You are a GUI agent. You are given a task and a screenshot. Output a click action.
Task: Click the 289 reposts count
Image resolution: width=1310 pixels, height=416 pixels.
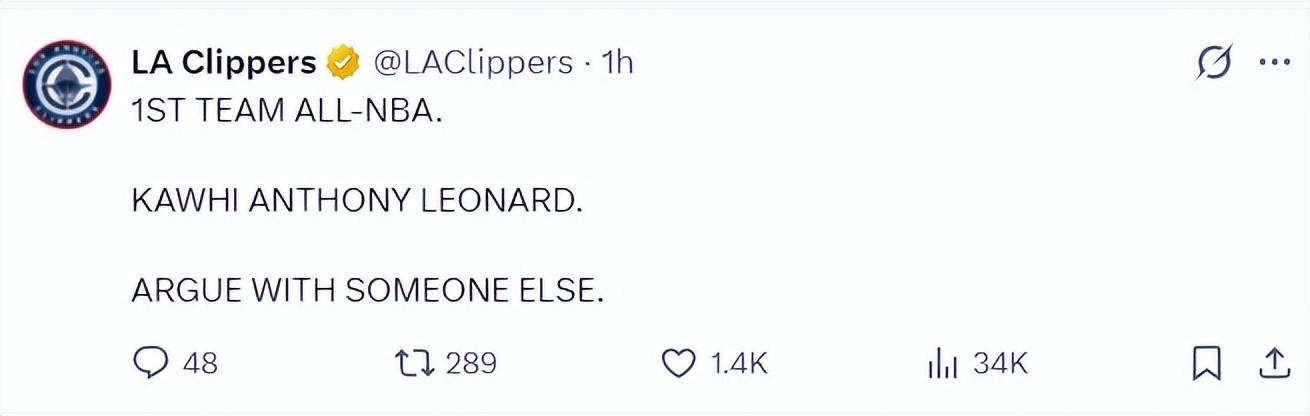point(470,363)
